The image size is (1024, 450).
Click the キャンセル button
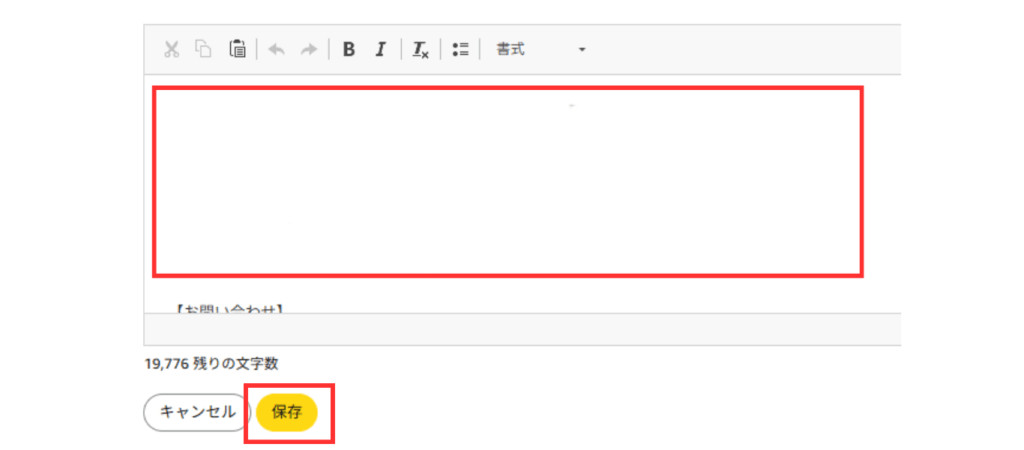(x=198, y=413)
